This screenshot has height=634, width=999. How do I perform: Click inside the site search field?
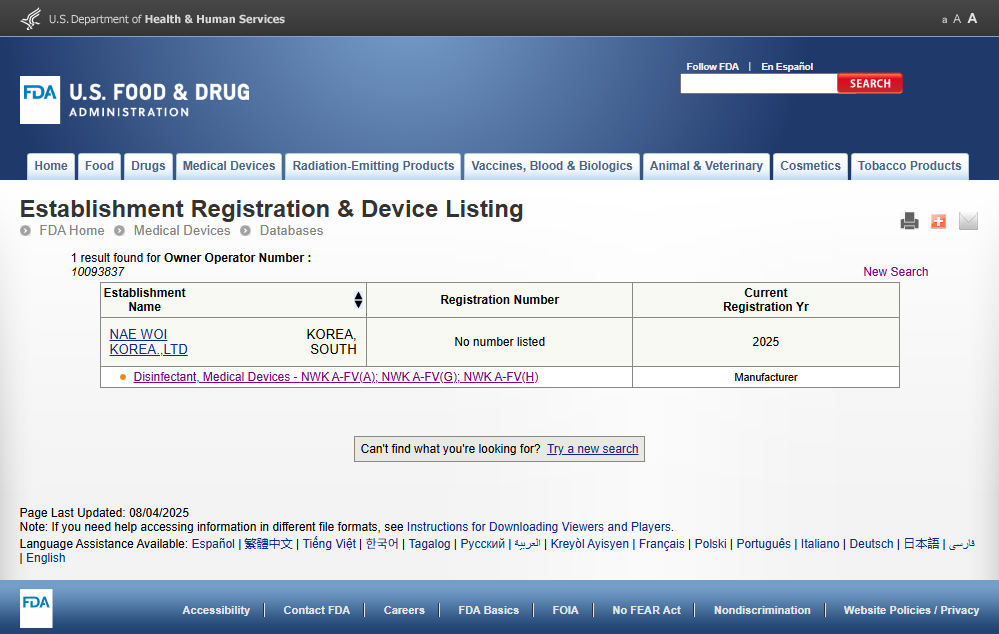(x=758, y=84)
